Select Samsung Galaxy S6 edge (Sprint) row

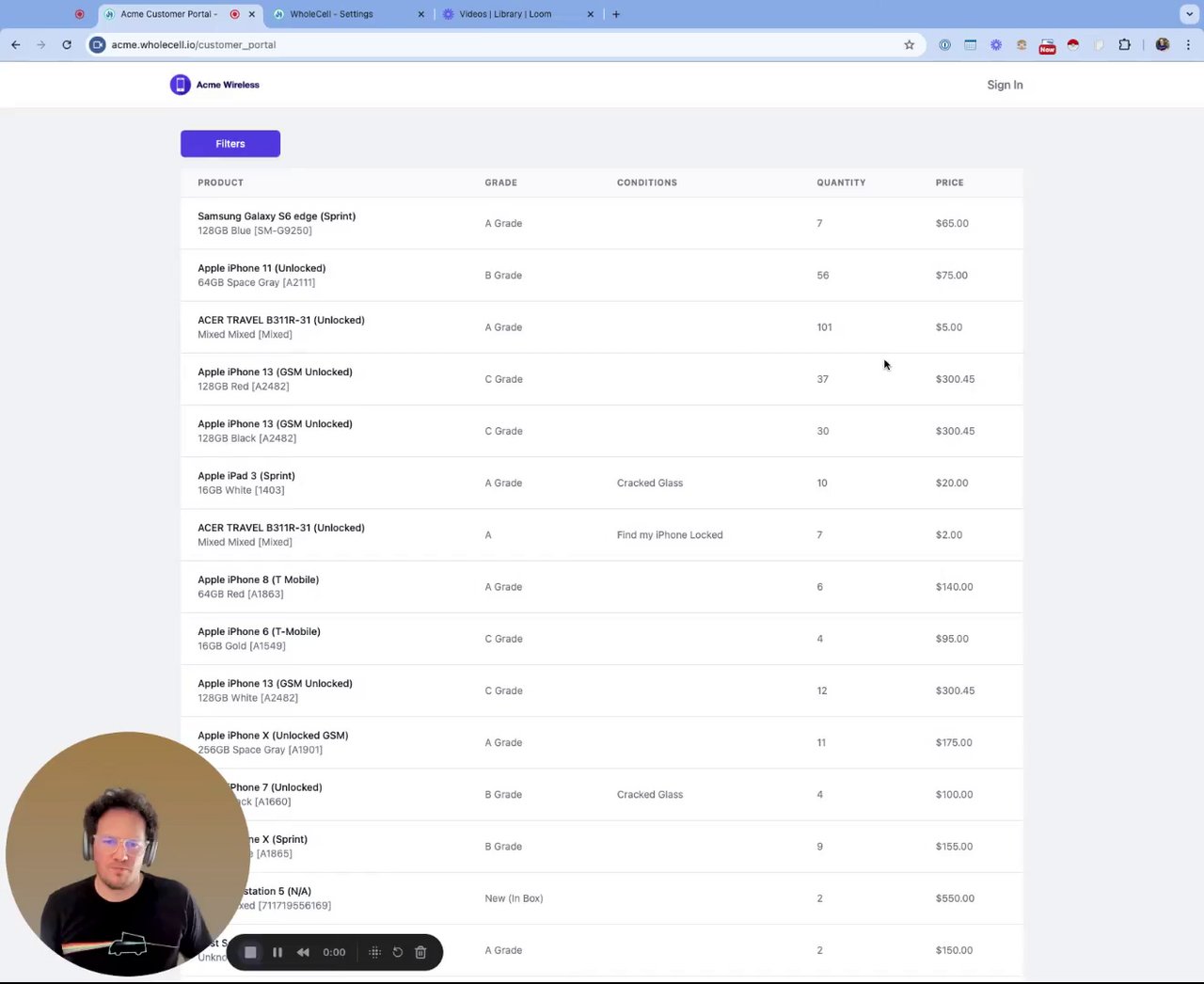(601, 223)
